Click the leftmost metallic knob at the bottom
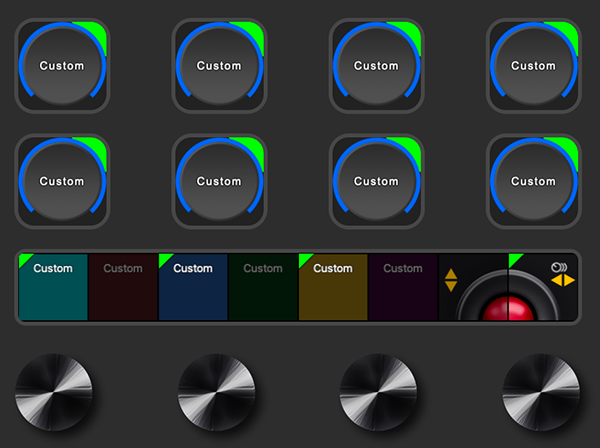This screenshot has height=448, width=600. 54,392
